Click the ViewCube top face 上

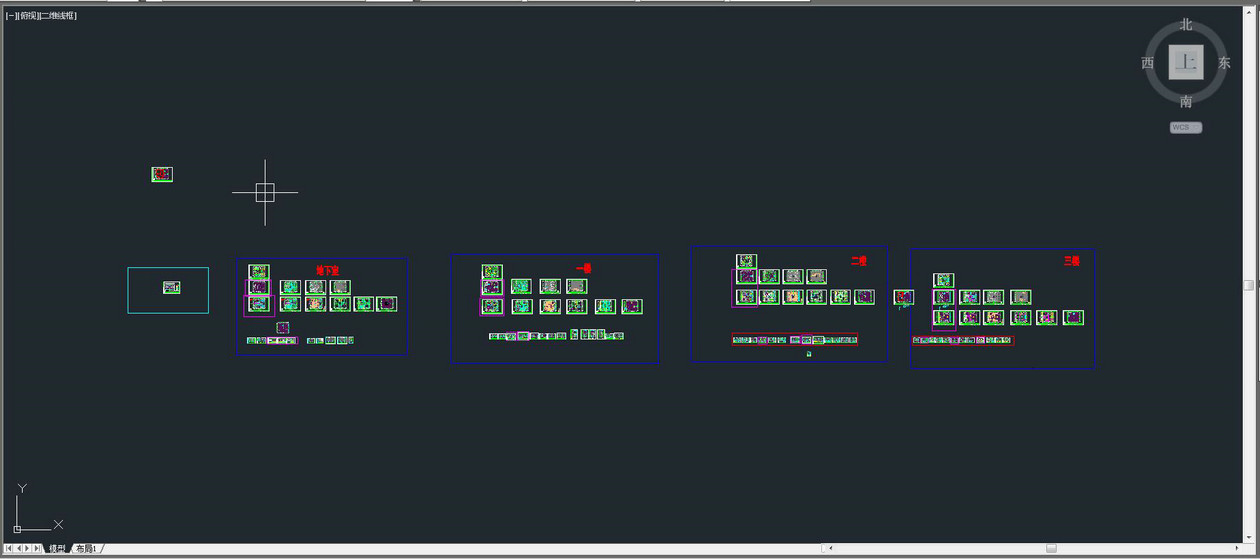click(1186, 62)
